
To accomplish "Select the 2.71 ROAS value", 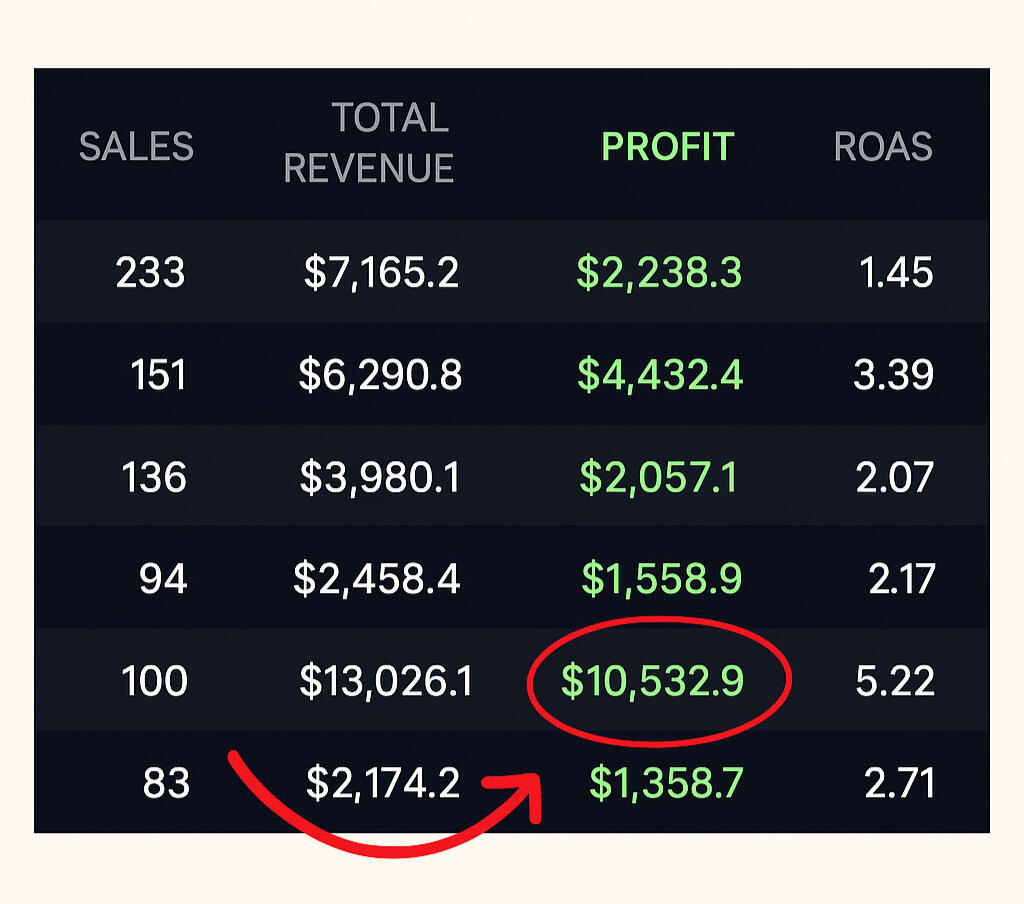I will tap(897, 783).
